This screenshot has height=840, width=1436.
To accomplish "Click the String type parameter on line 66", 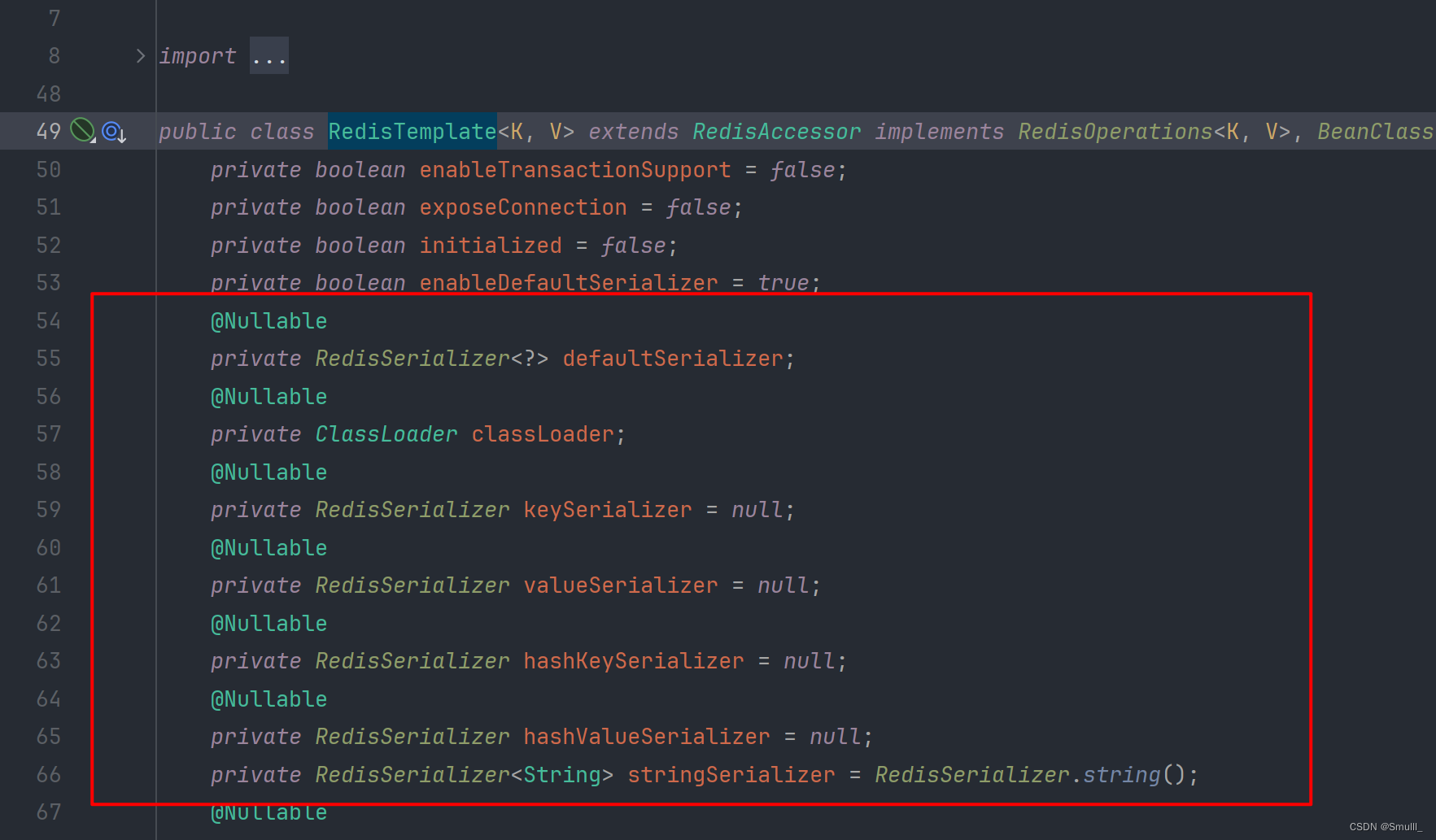I will (x=562, y=774).
